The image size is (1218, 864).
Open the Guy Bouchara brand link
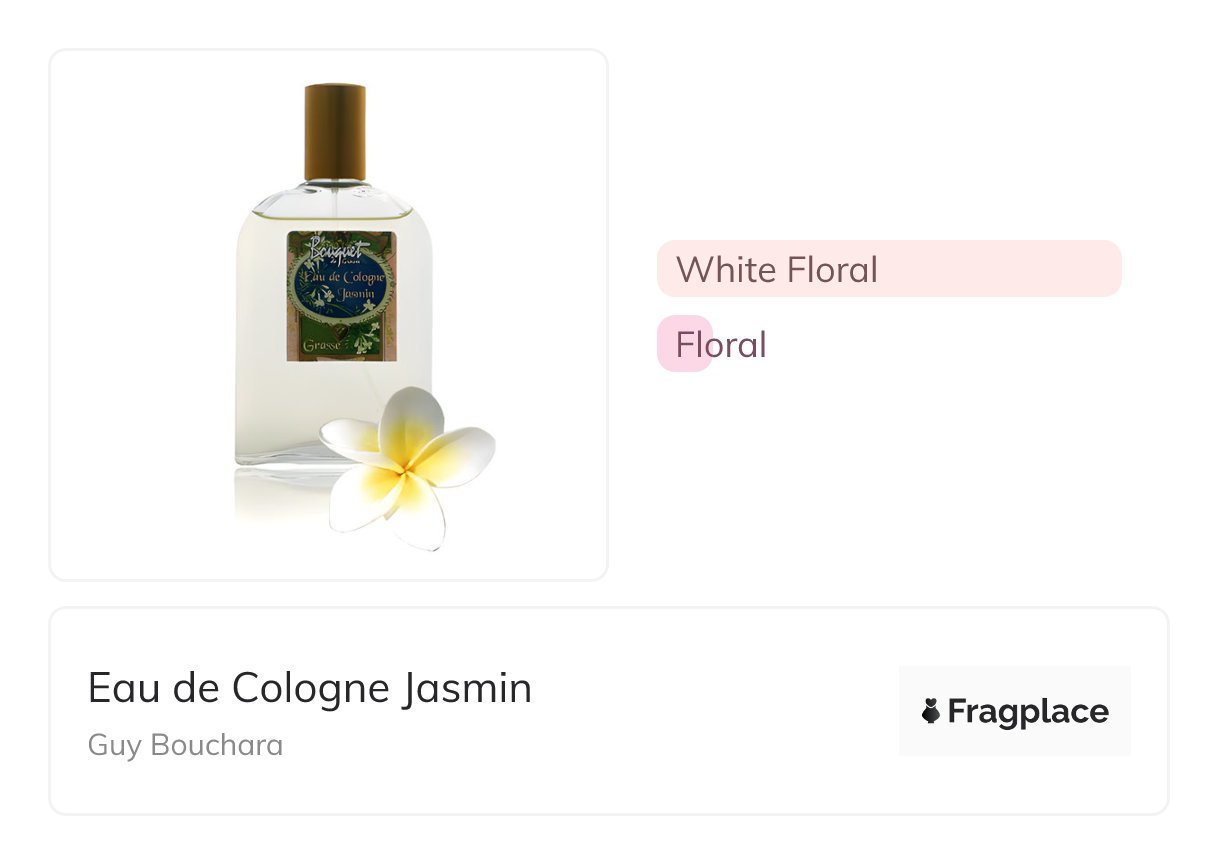tap(186, 745)
